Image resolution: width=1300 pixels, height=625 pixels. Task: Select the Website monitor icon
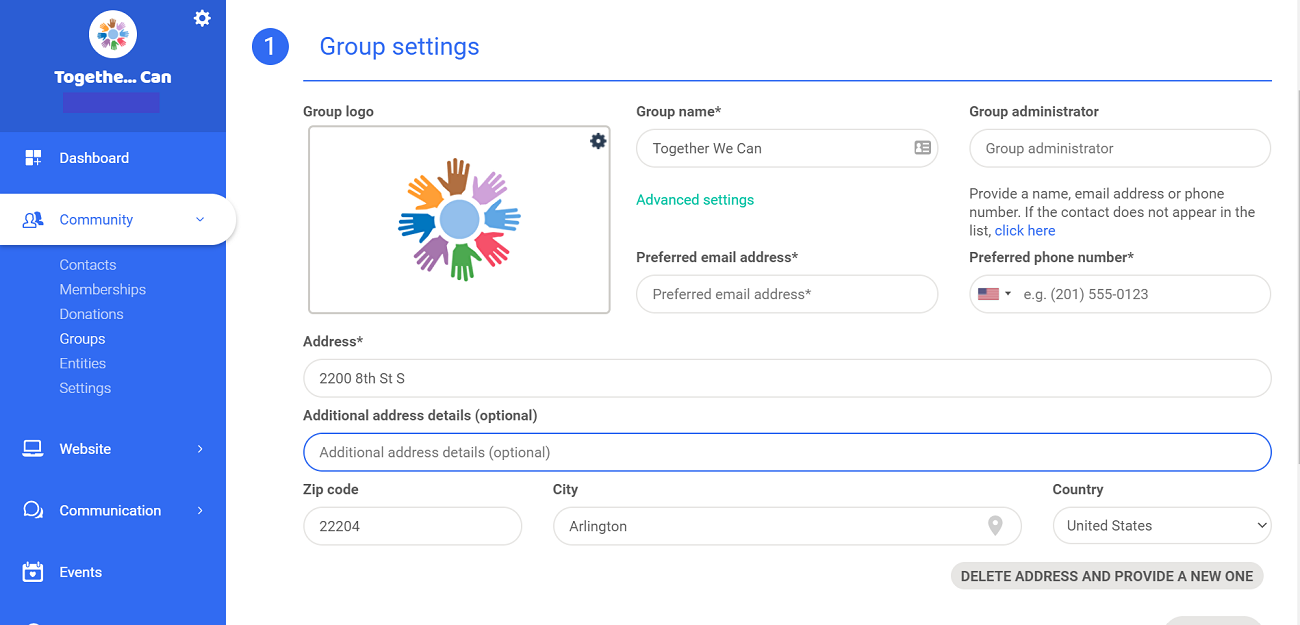tap(33, 448)
